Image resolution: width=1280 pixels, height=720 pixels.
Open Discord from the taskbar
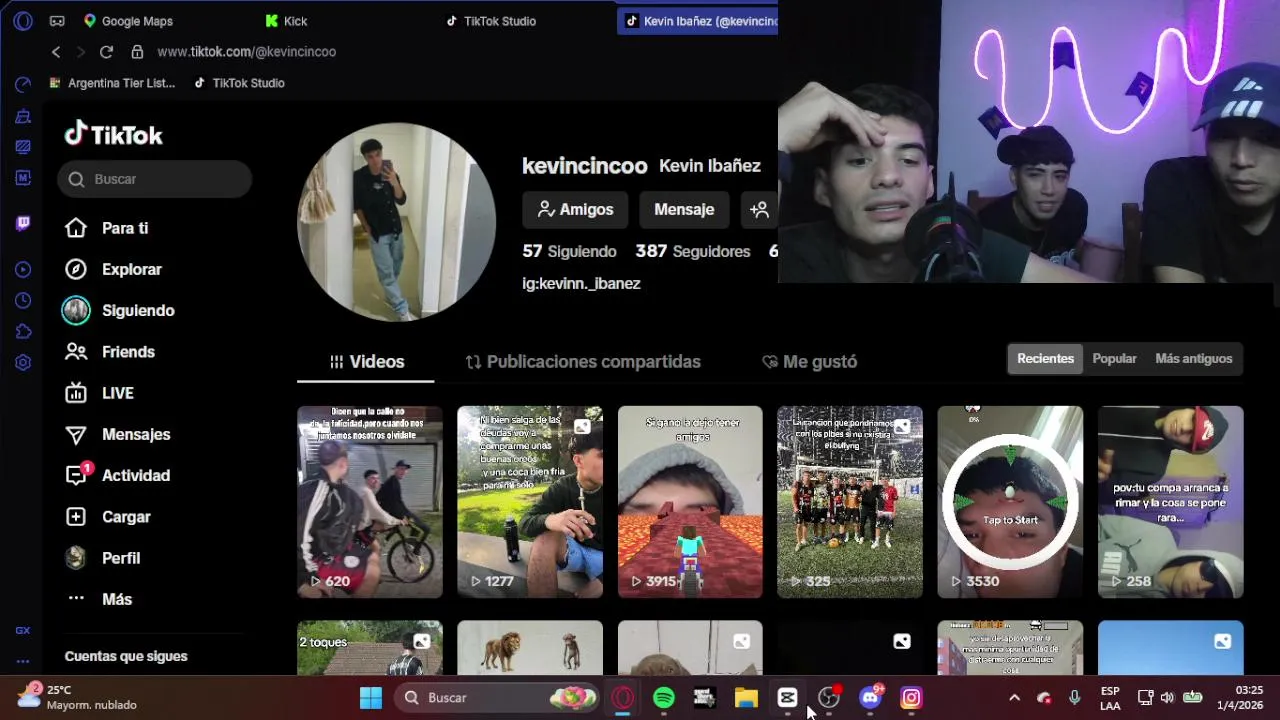870,698
